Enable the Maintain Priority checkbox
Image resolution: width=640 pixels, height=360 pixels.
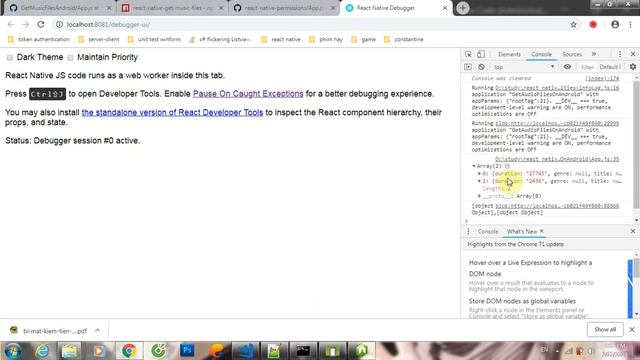click(x=70, y=58)
